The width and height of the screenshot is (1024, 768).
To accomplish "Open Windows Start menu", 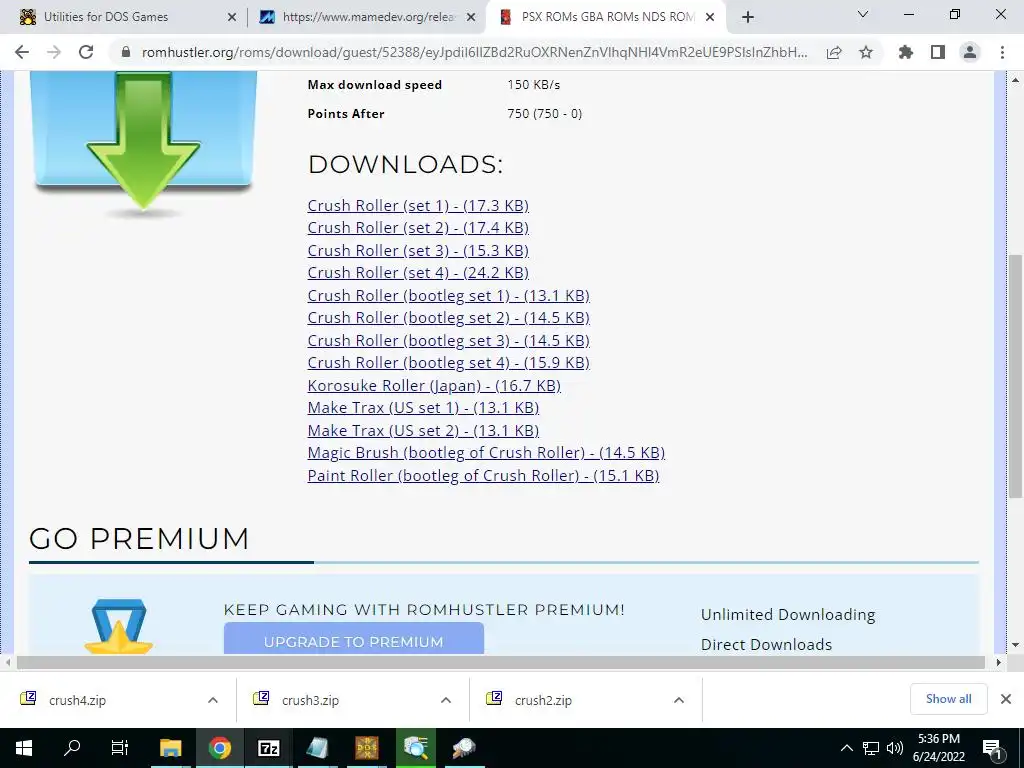I will [24, 748].
